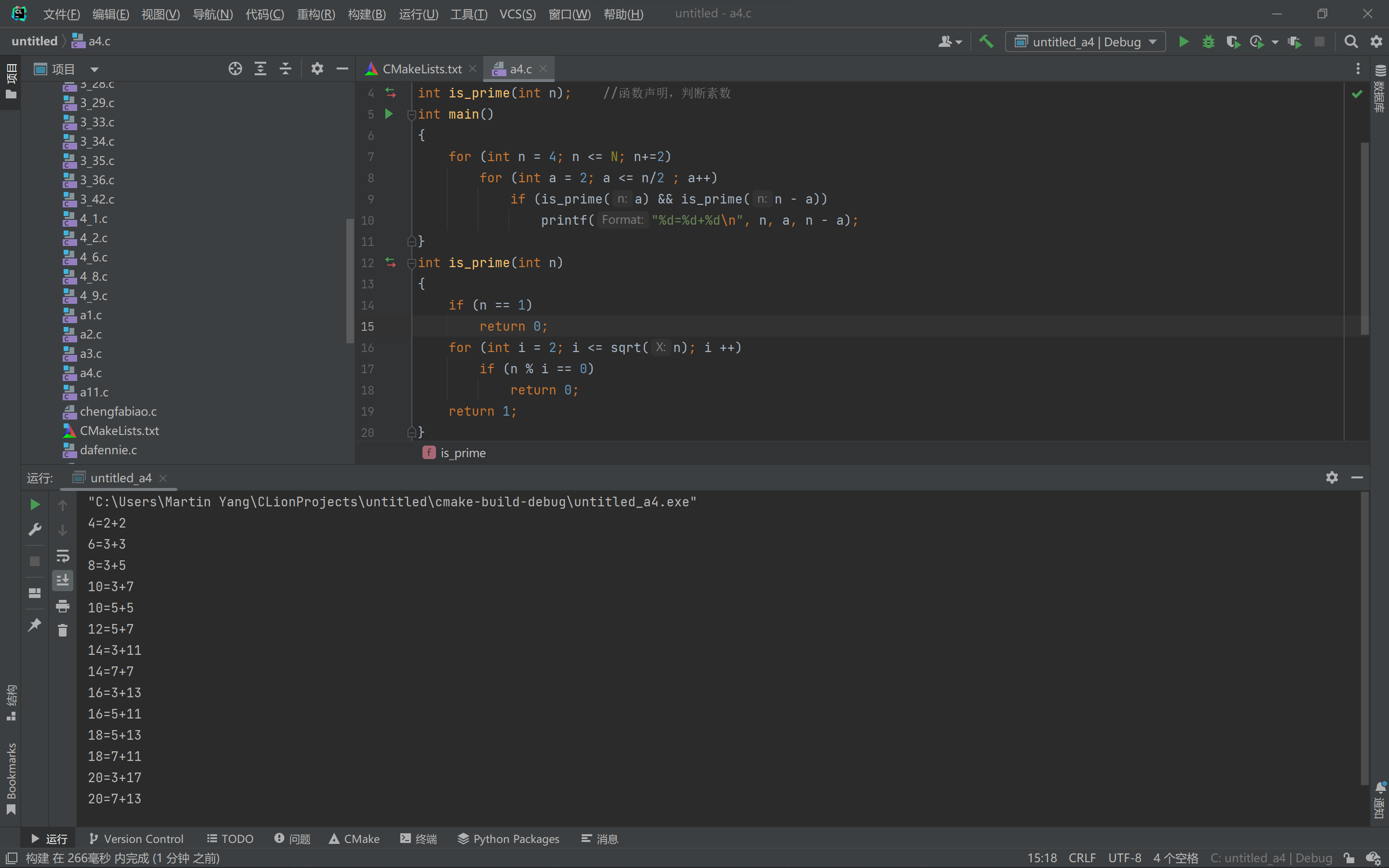This screenshot has height=868, width=1389.
Task: Toggle scroll to end in the console
Action: [x=63, y=581]
